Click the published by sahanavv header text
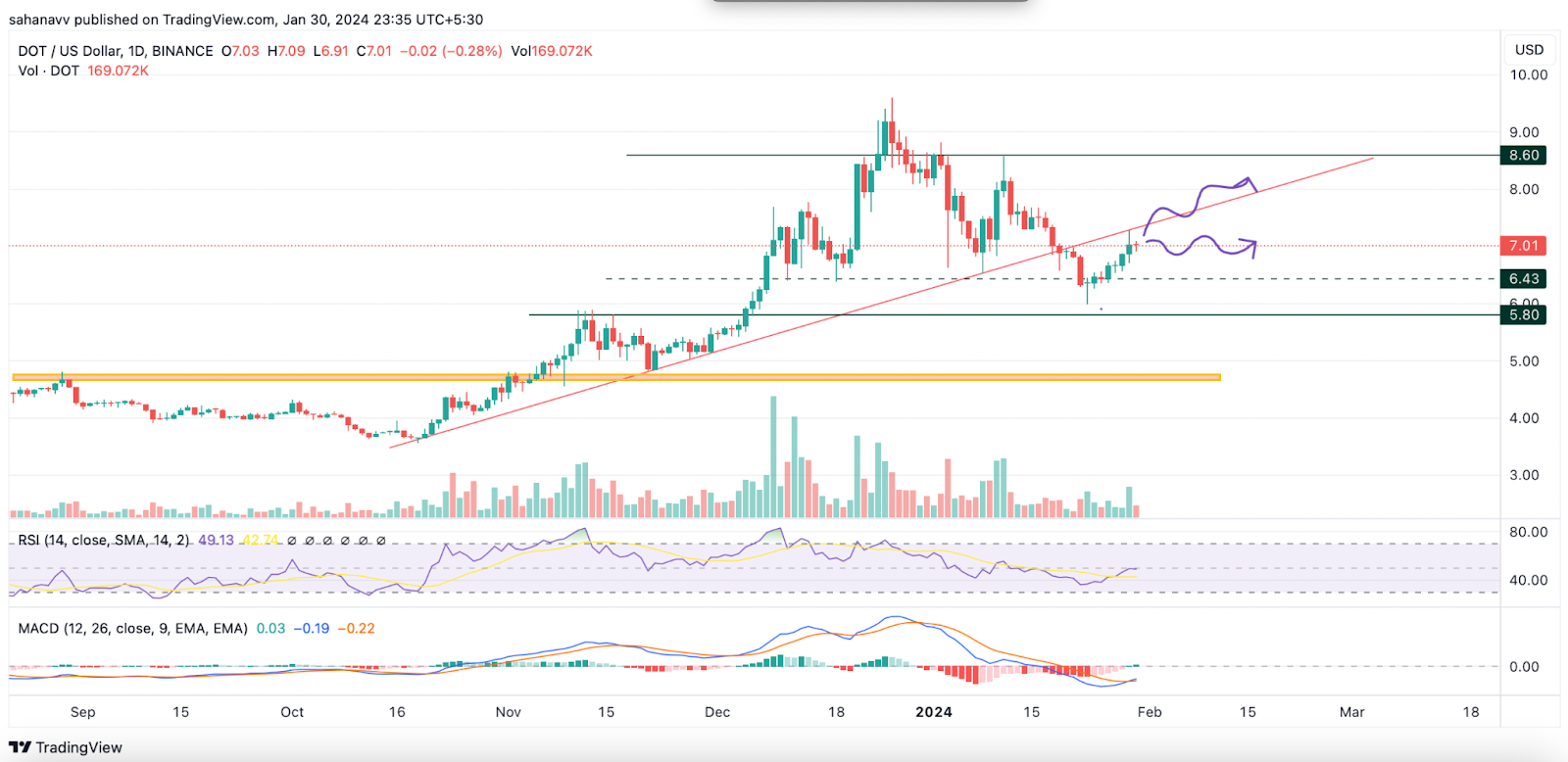 click(245, 19)
